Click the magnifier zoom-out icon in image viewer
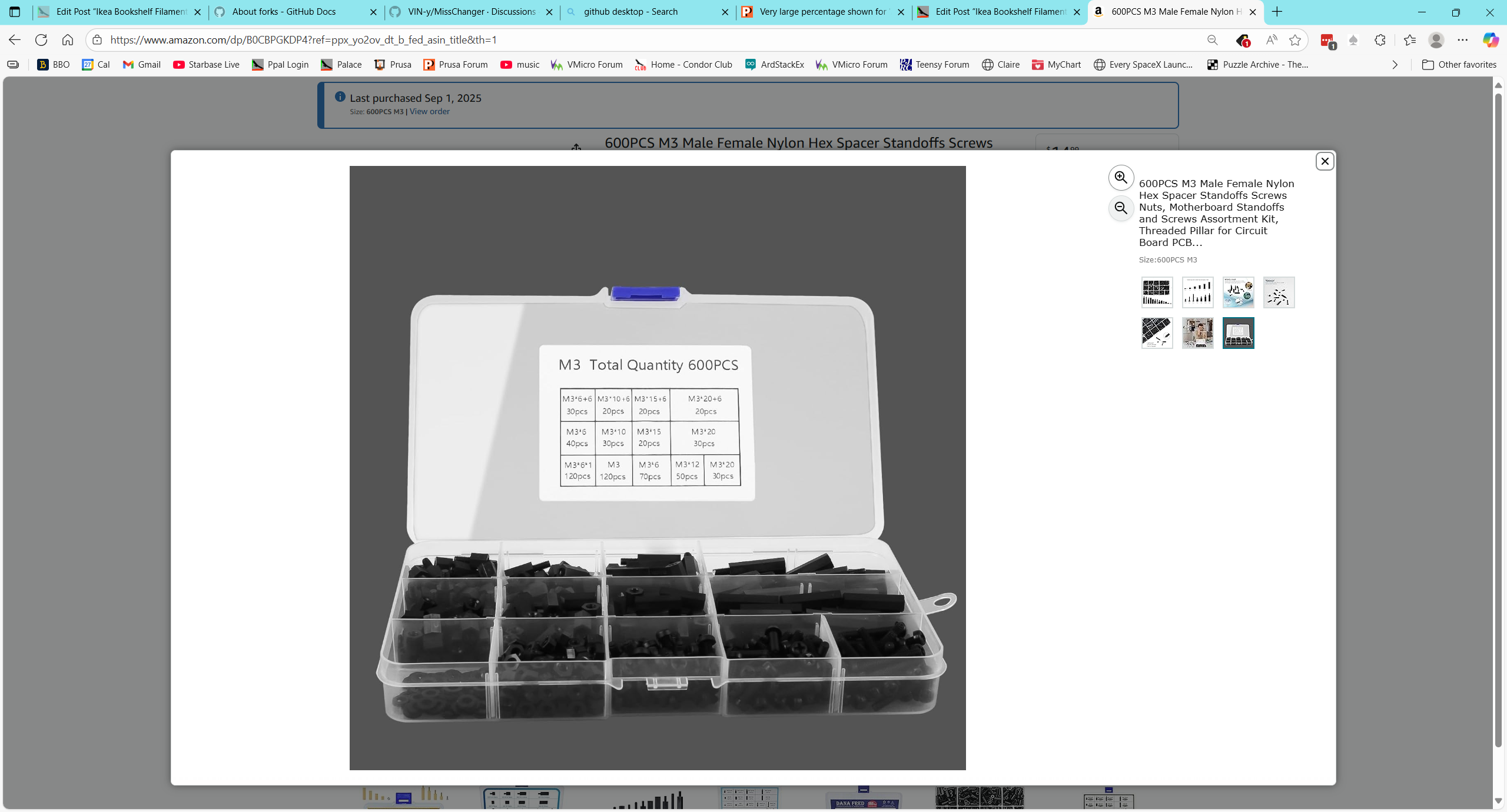The width and height of the screenshot is (1507, 812). tap(1121, 208)
